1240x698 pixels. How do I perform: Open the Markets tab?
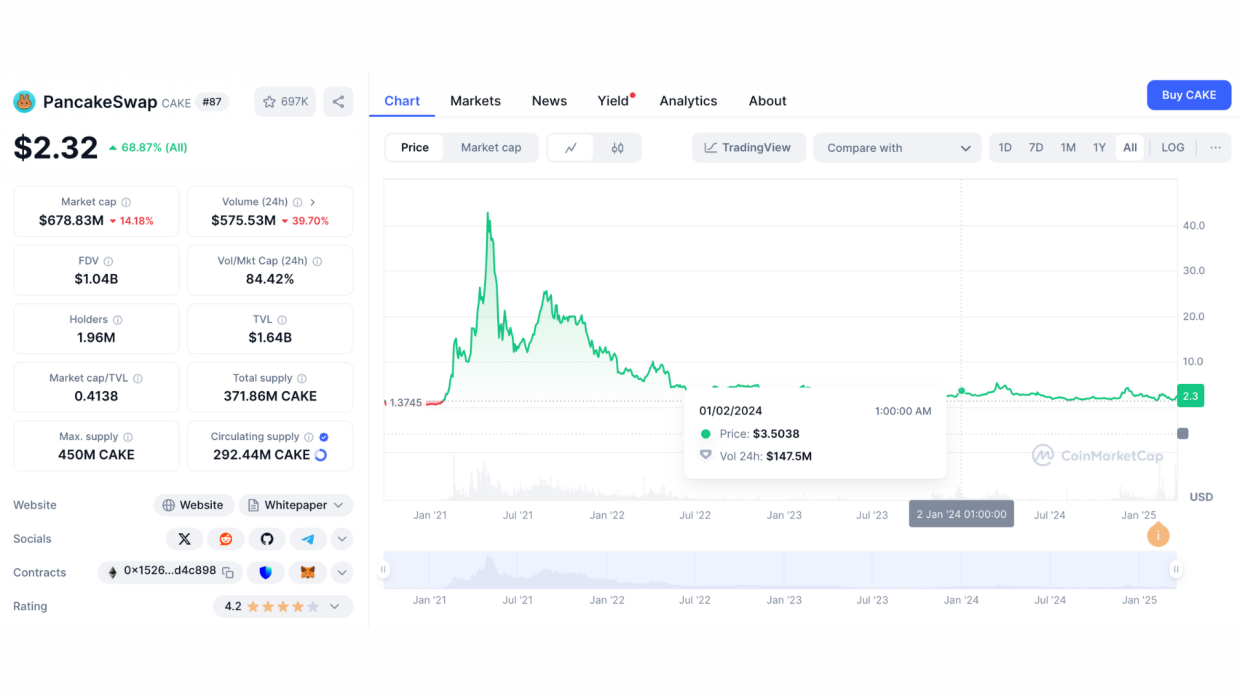[475, 101]
